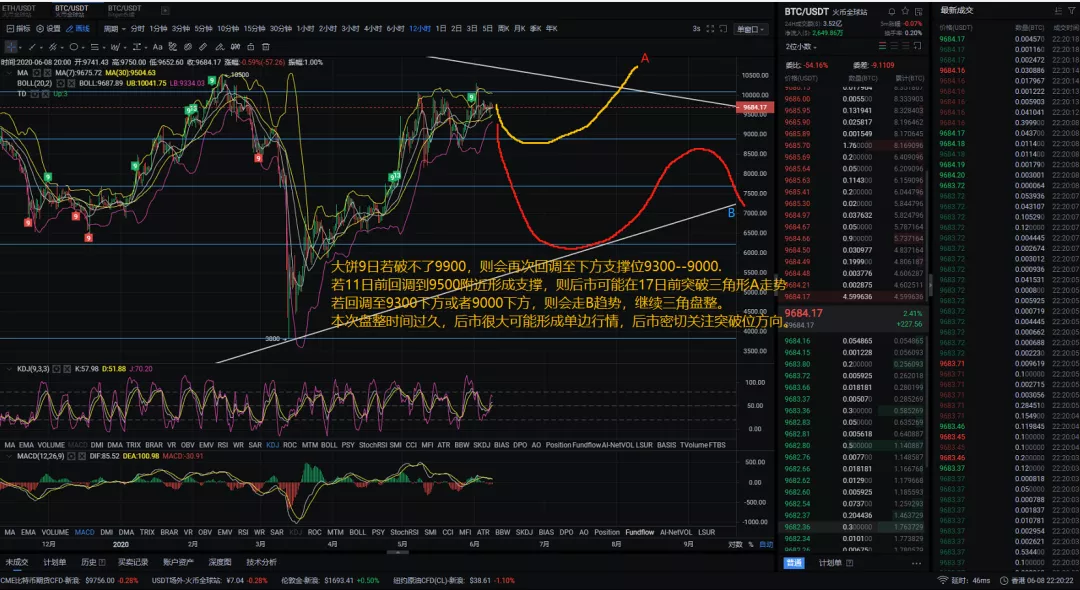Viewport: 1080px width, 590px height.
Task: Select StochRSI in the KDJ panel indicator row
Action: point(372,445)
